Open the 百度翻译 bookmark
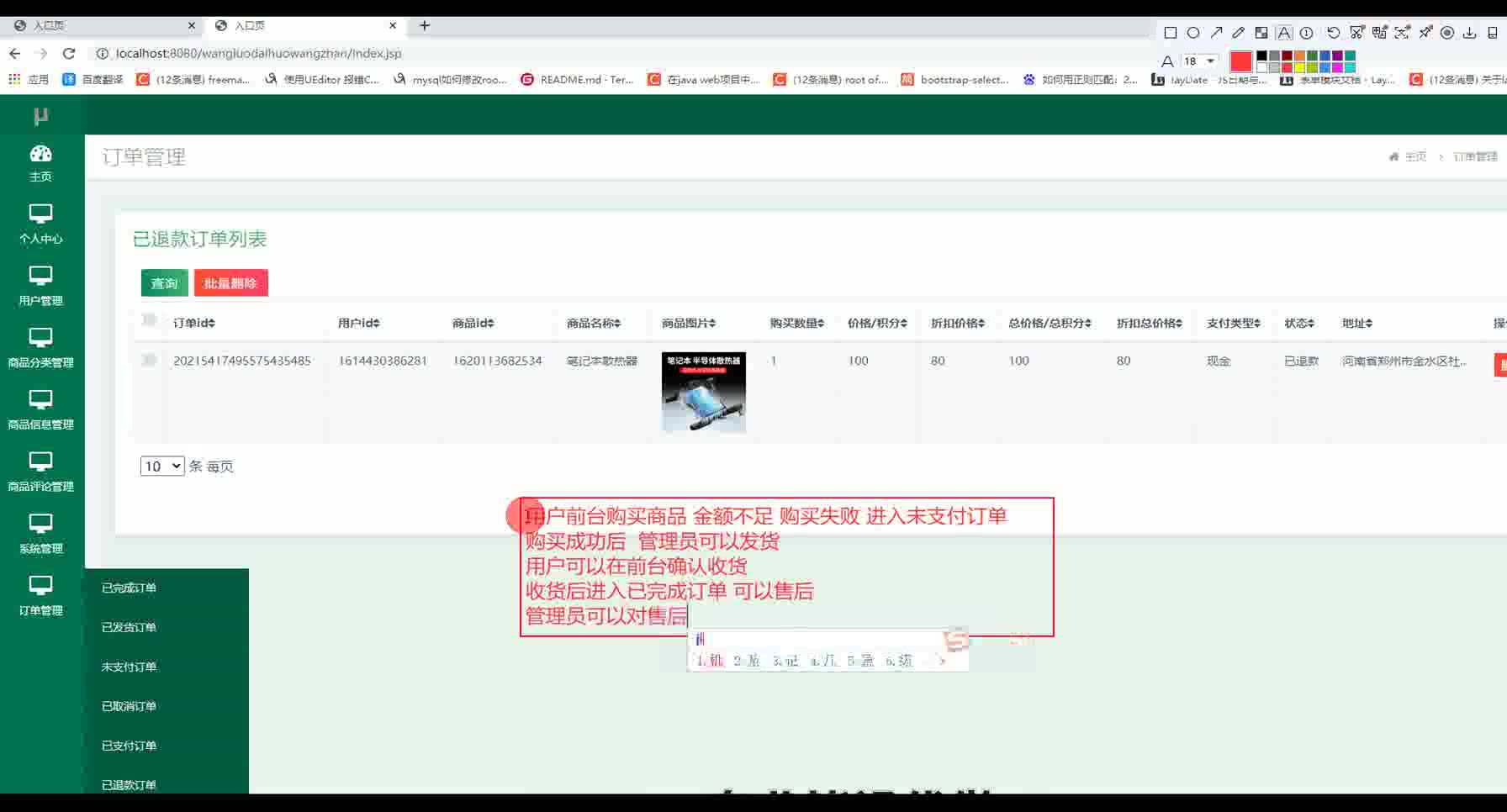This screenshot has height=812, width=1507. tap(93, 80)
